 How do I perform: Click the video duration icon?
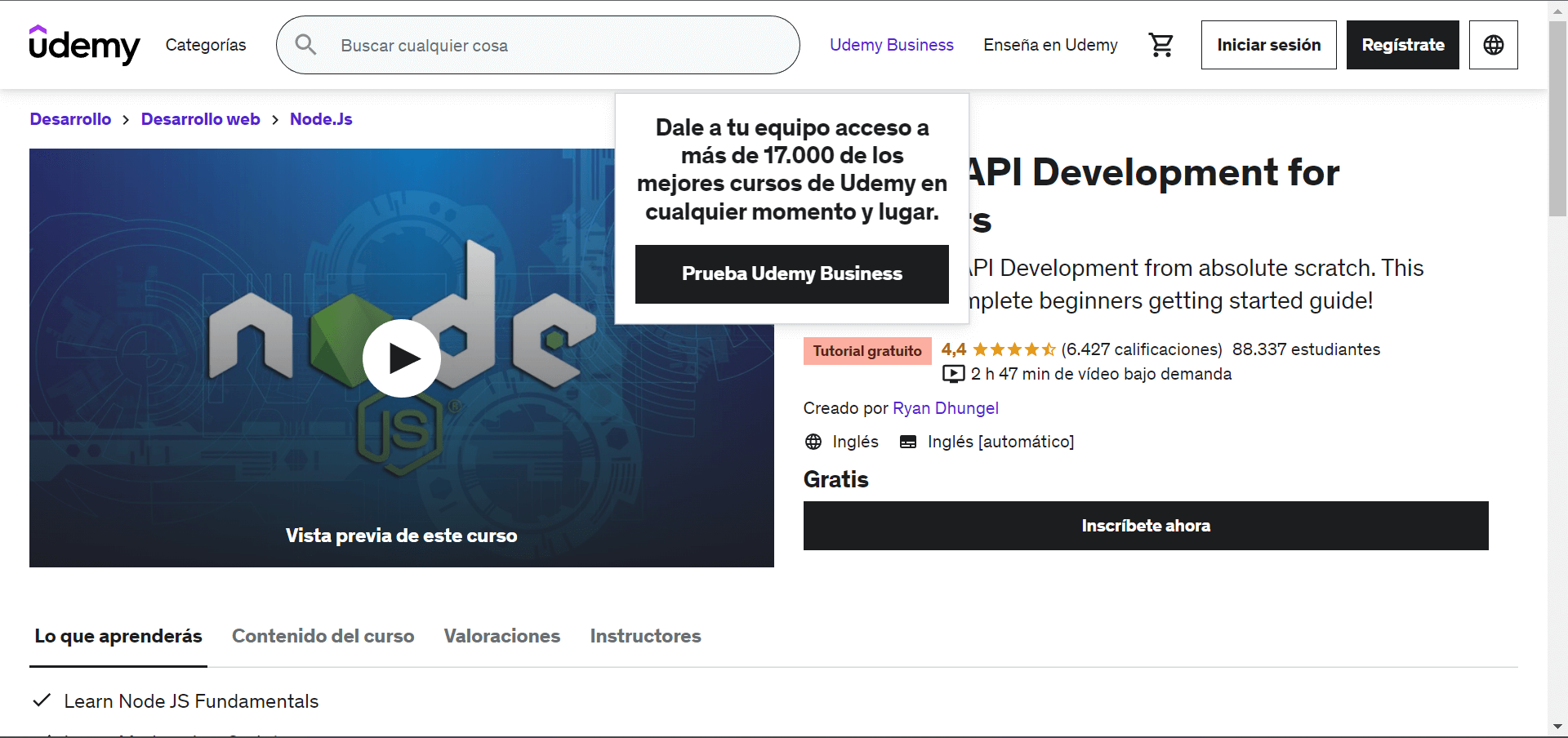point(953,374)
